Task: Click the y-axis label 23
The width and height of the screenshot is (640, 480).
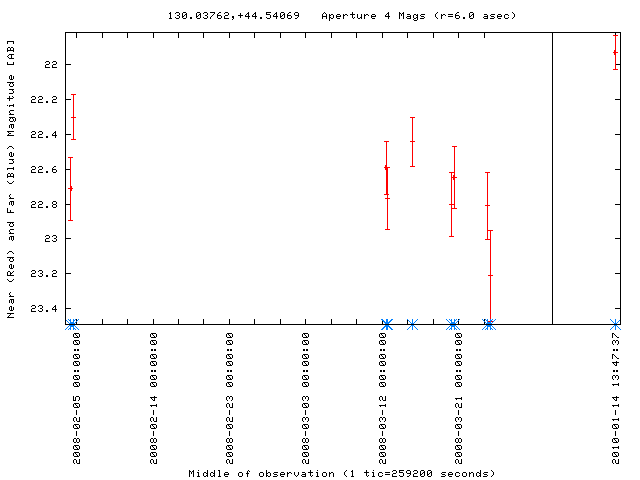Action: tap(51, 238)
